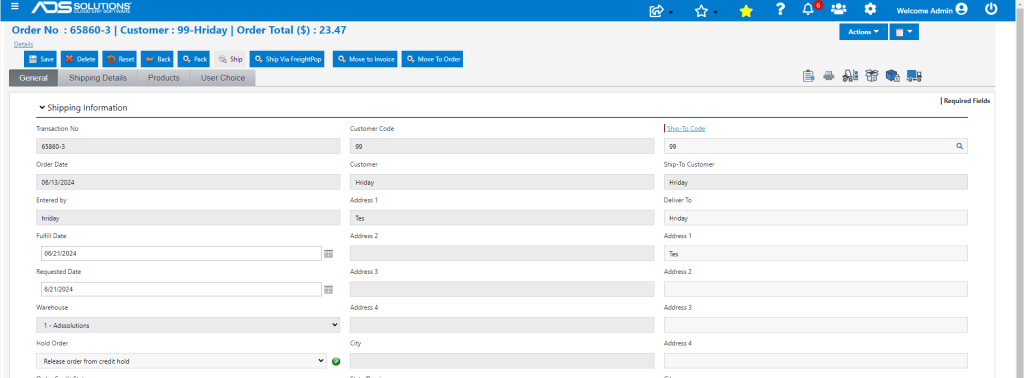Image resolution: width=1024 pixels, height=378 pixels.
Task: Click Move To Order button
Action: 432,59
